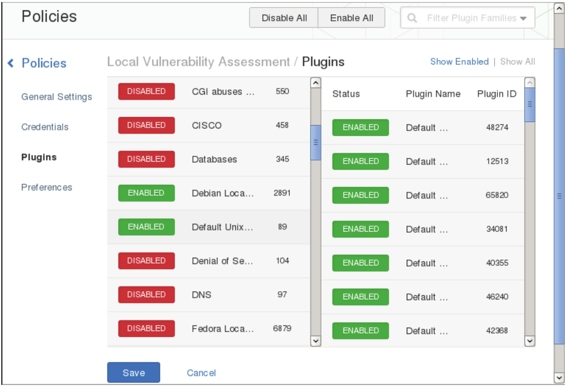The width and height of the screenshot is (566, 387).
Task: Click plugin name of ID 12513
Action: point(427,162)
